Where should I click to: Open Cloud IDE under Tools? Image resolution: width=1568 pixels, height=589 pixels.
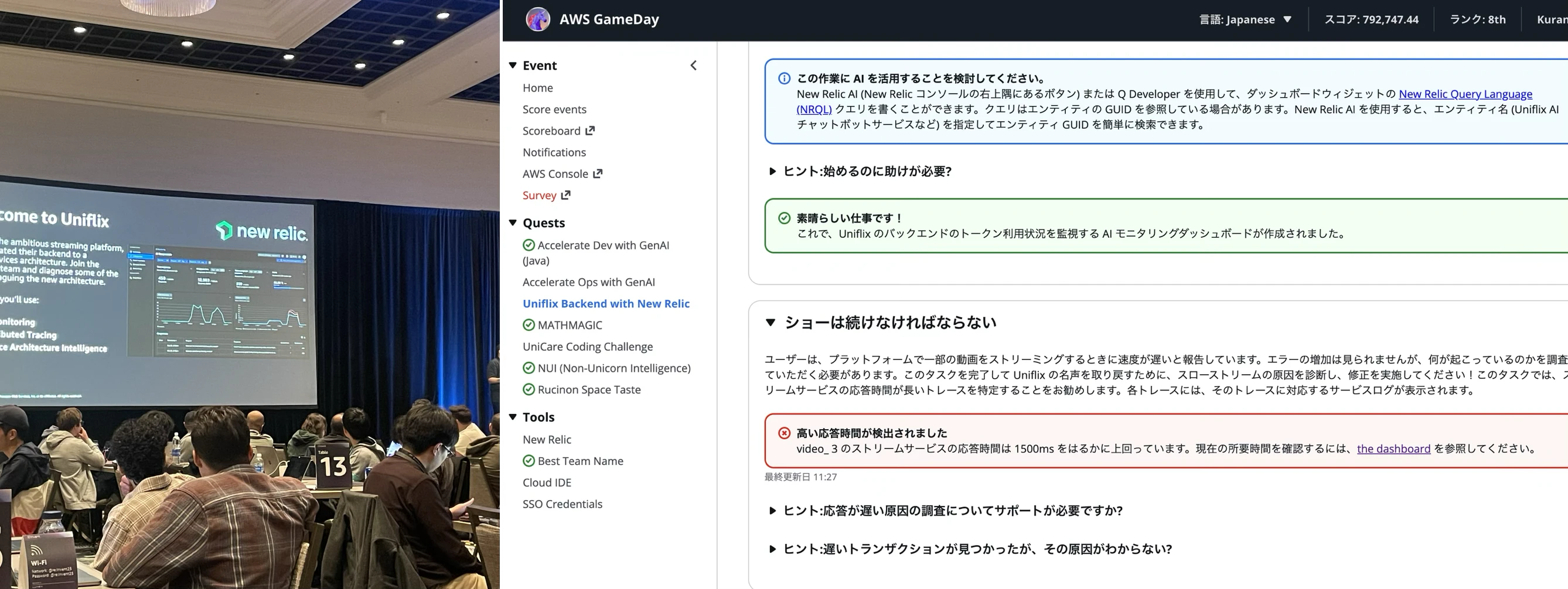(x=547, y=482)
